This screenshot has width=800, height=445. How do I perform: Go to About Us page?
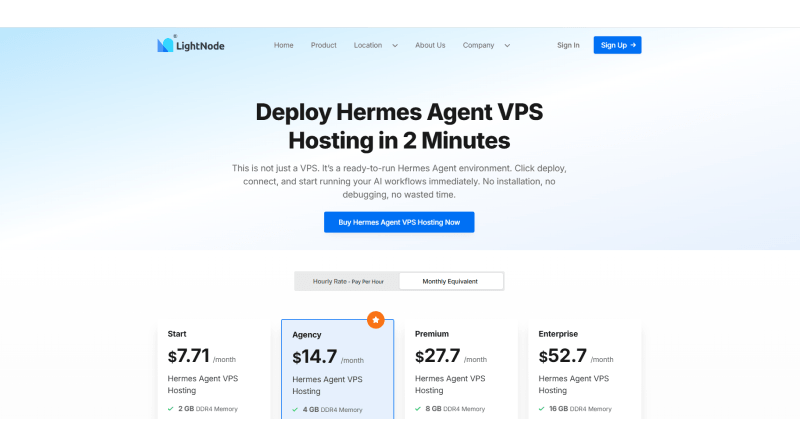pyautogui.click(x=430, y=45)
